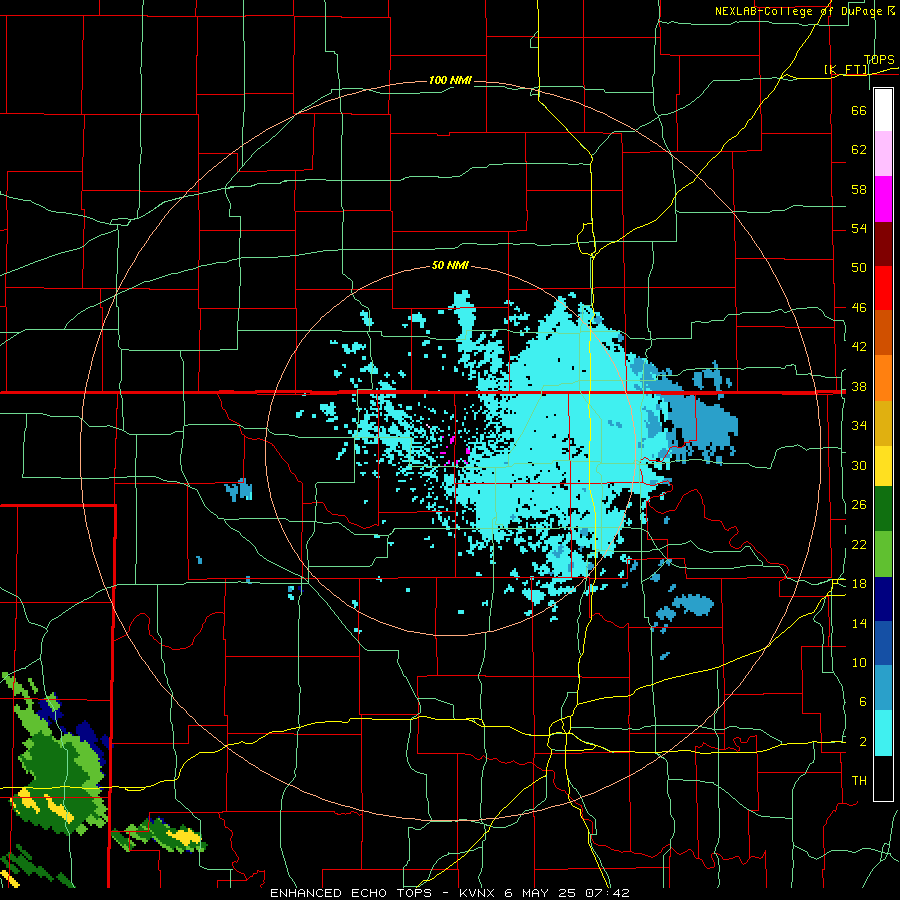This screenshot has width=900, height=900.
Task: Click the light pink legend swatch
Action: 883,154
